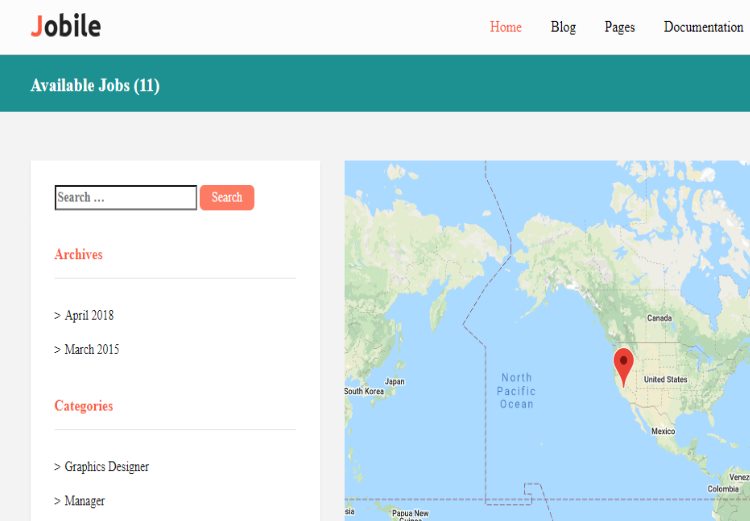Click the Categories sidebar heading
750x521 pixels.
click(x=83, y=406)
